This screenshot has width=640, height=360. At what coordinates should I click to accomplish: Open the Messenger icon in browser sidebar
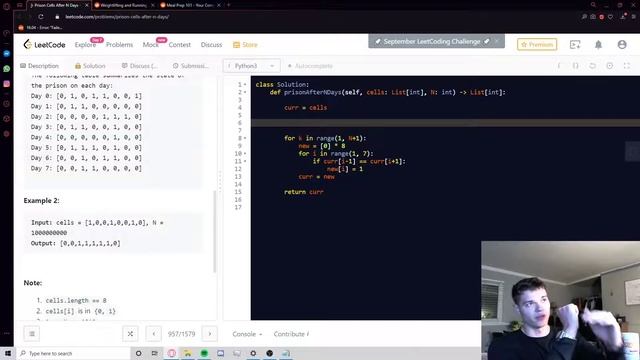point(7,53)
